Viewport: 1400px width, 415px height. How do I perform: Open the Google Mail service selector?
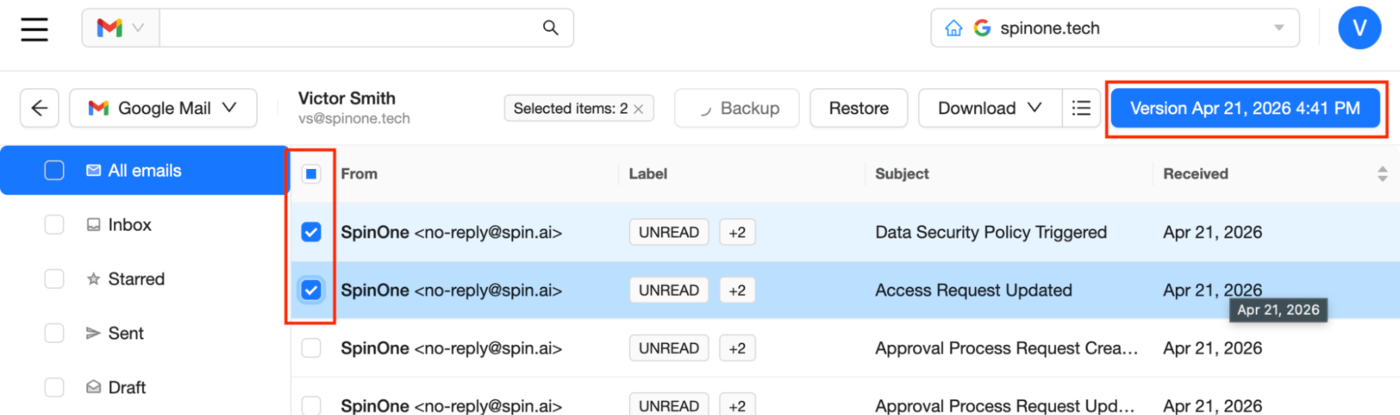[x=163, y=108]
